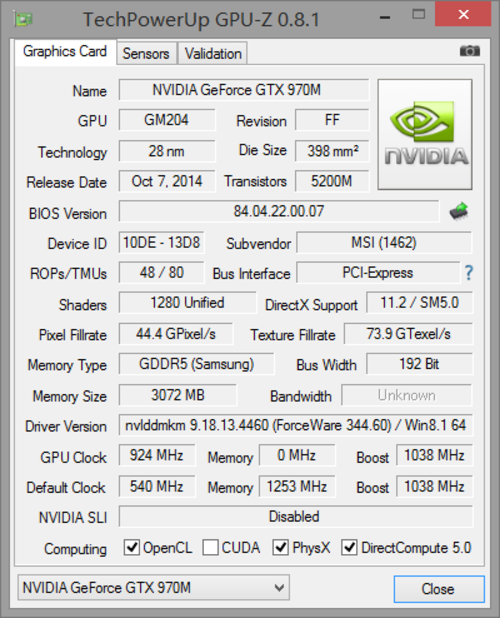
Task: Click the Memory Type GDDR5 (Samsung)
Action: (196, 364)
